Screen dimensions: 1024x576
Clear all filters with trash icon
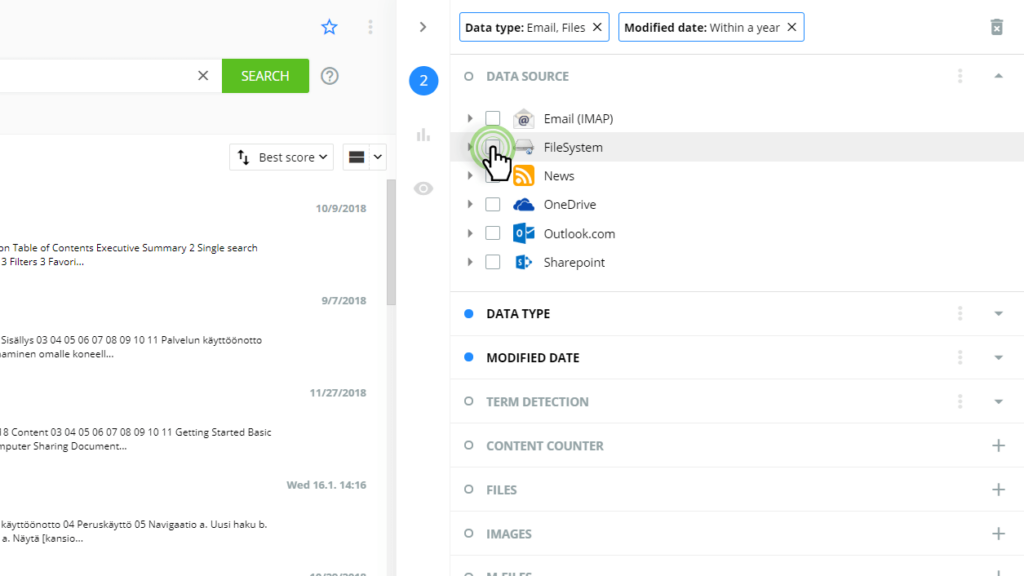pyautogui.click(x=997, y=27)
